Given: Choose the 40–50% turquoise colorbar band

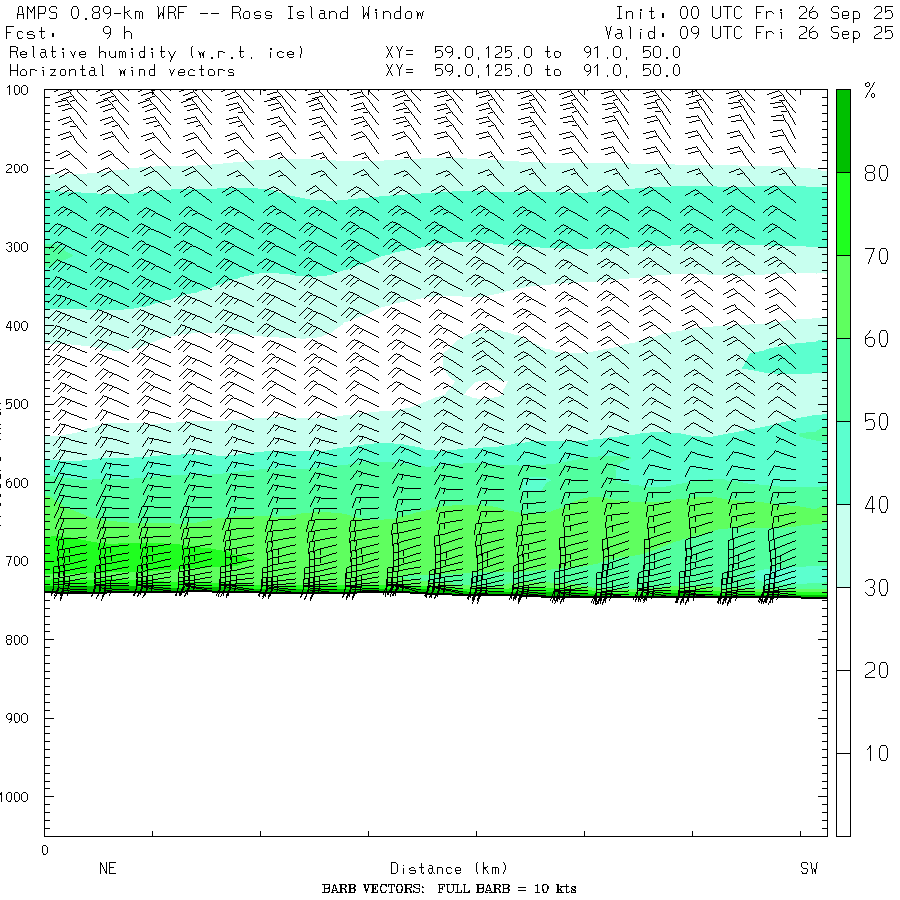Looking at the screenshot, I should pos(843,462).
